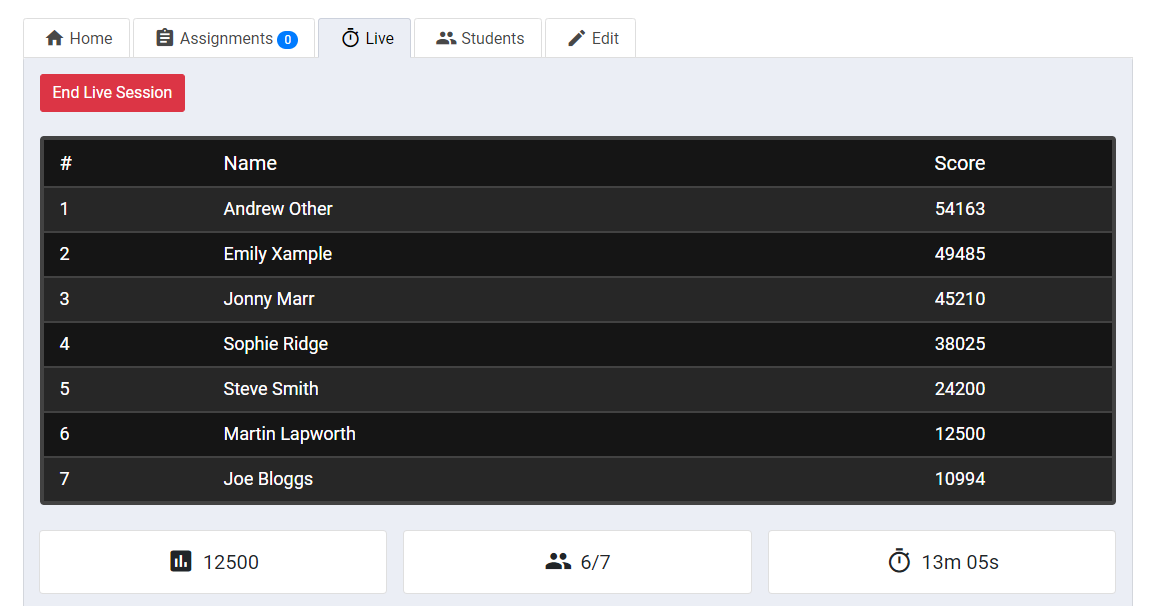Click the pencil icon on the Edit tab
The height and width of the screenshot is (606, 1150).
[x=577, y=37]
